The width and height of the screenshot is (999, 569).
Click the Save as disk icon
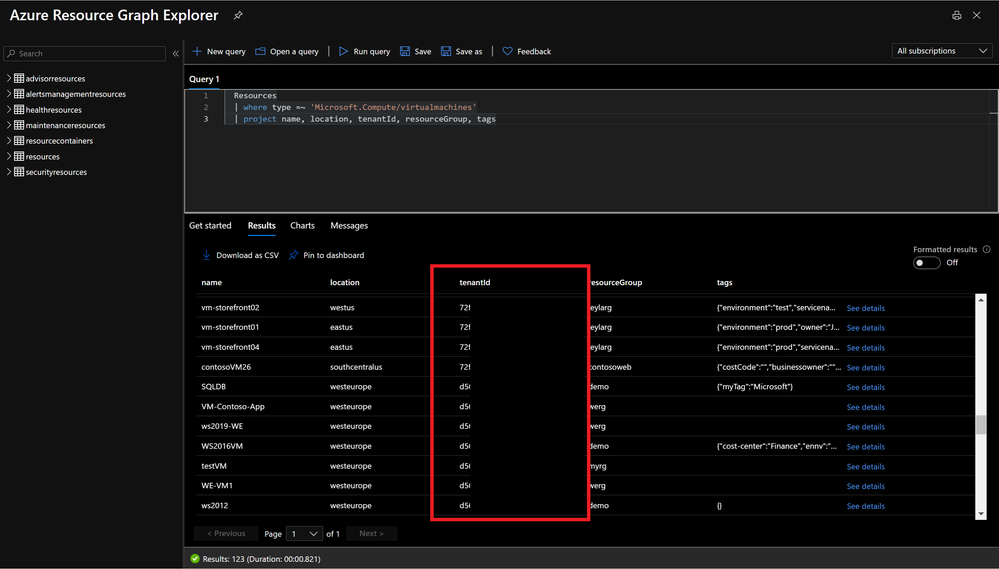tap(446, 51)
